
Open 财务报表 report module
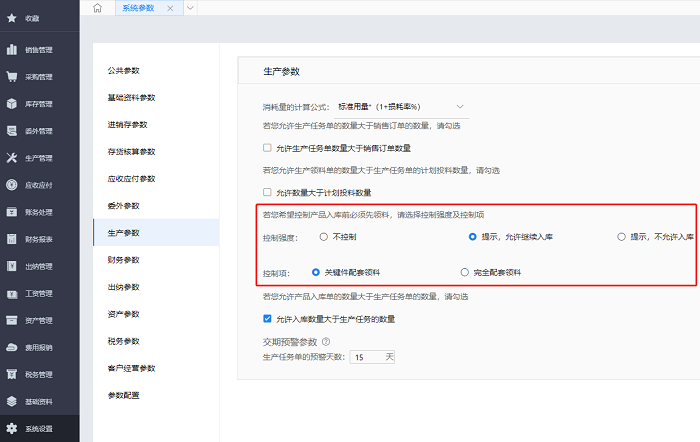point(38,239)
